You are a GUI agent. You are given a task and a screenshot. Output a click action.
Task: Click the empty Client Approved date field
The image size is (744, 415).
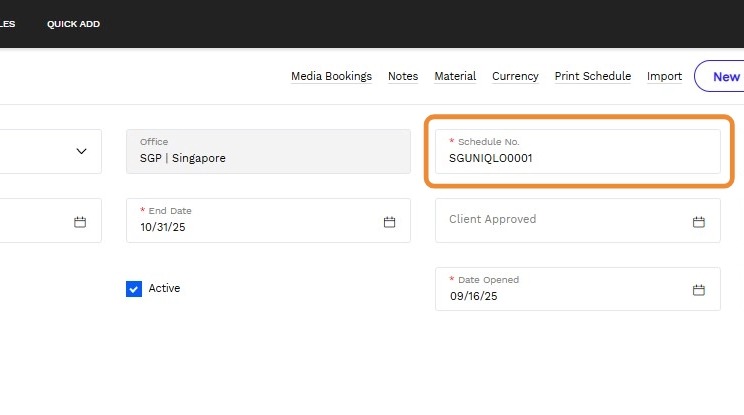560,220
